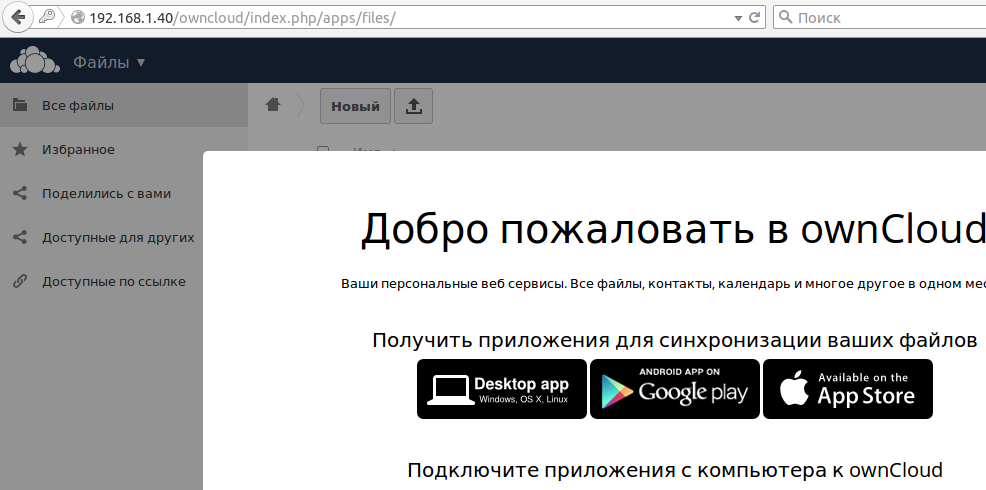Click the Добро пожаловать в ownCloud heading
This screenshot has width=986, height=490.
(x=673, y=228)
